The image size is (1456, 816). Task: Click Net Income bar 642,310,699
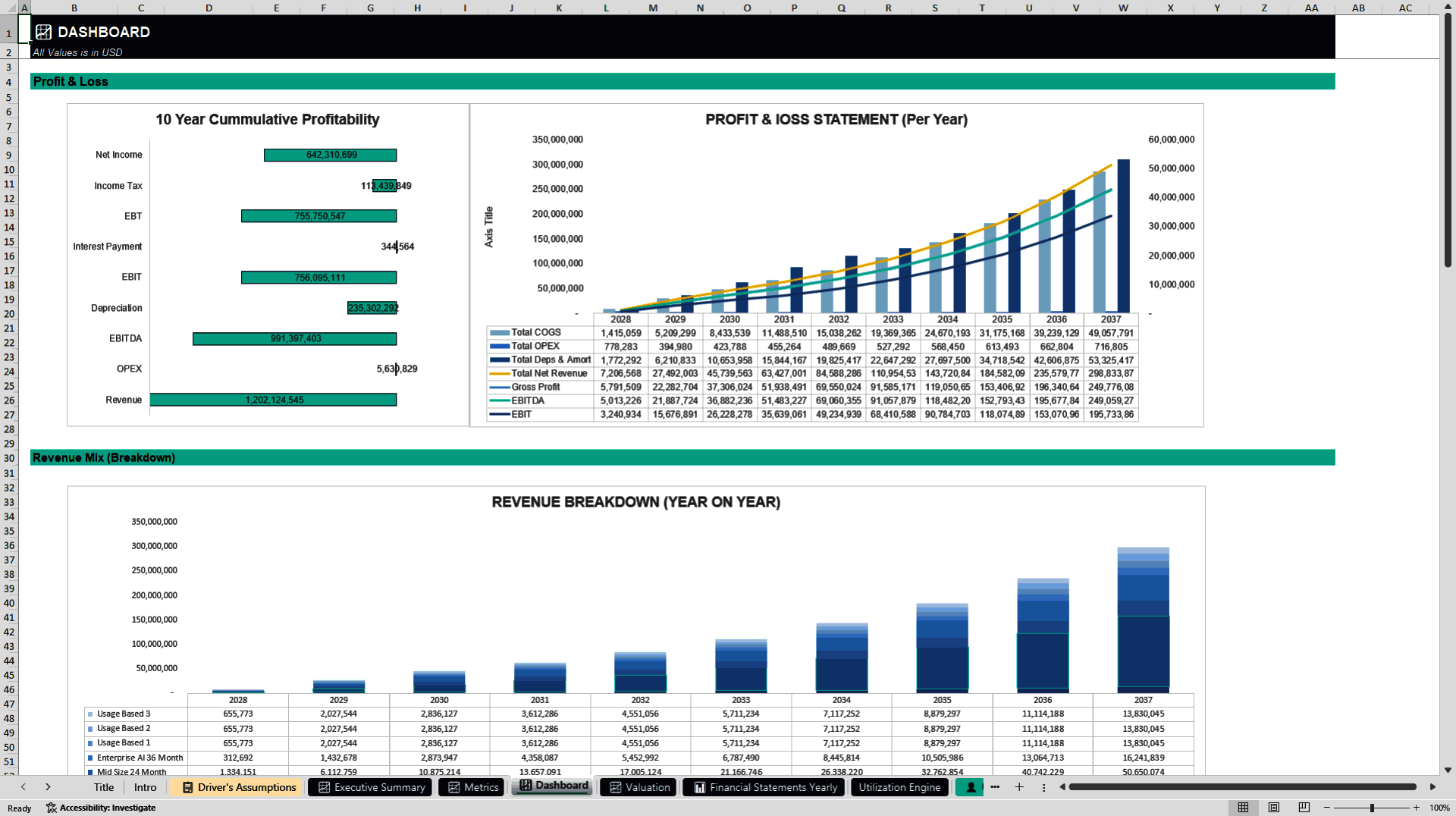point(330,155)
